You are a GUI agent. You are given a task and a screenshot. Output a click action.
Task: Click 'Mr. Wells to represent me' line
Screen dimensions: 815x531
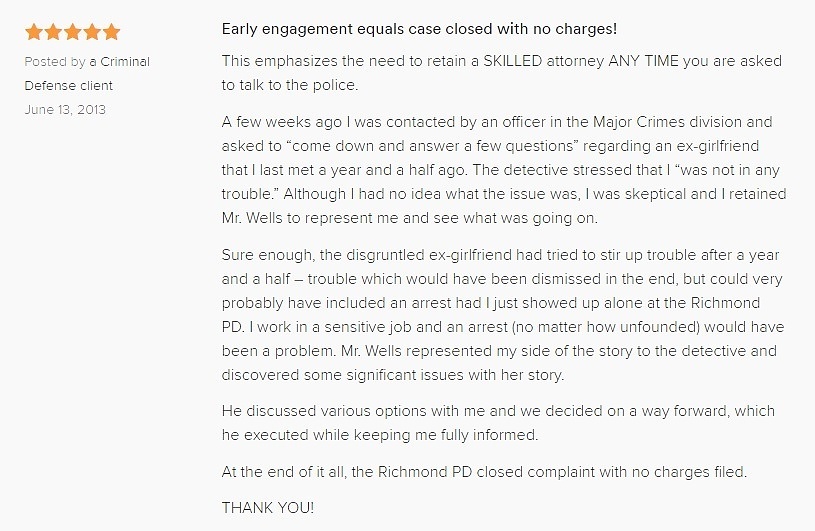pos(410,218)
